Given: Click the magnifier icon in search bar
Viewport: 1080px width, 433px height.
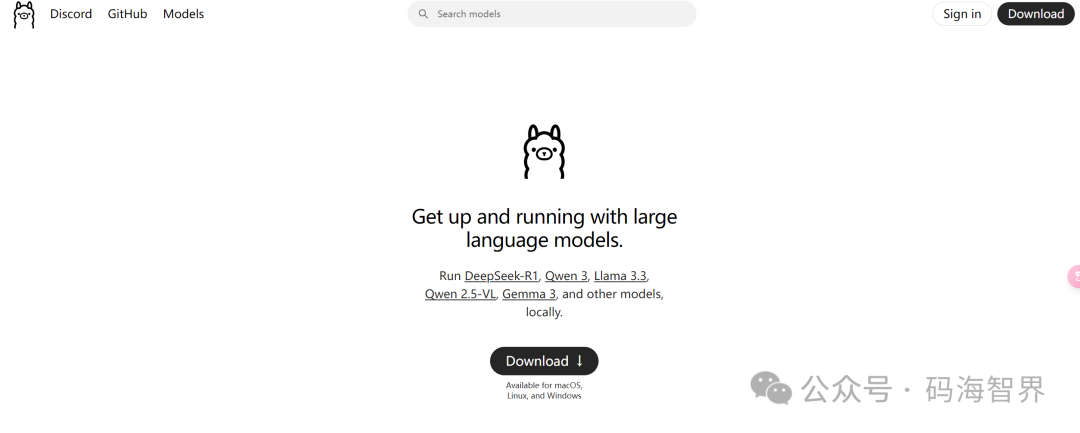Looking at the screenshot, I should click(424, 14).
